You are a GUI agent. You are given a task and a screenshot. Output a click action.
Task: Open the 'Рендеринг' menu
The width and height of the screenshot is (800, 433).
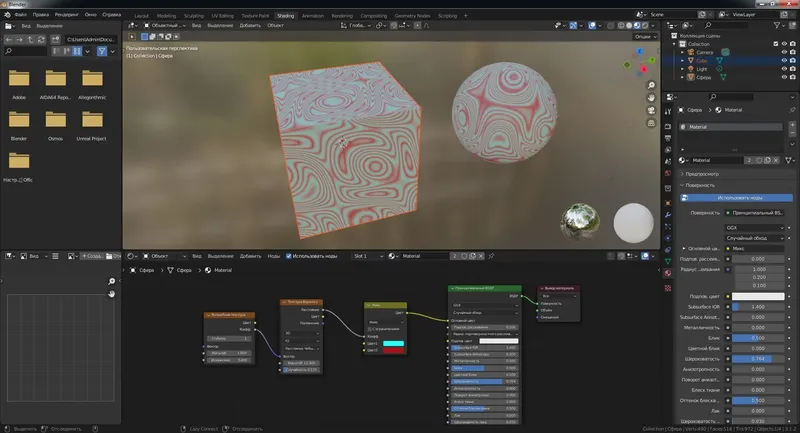pyautogui.click(x=68, y=16)
